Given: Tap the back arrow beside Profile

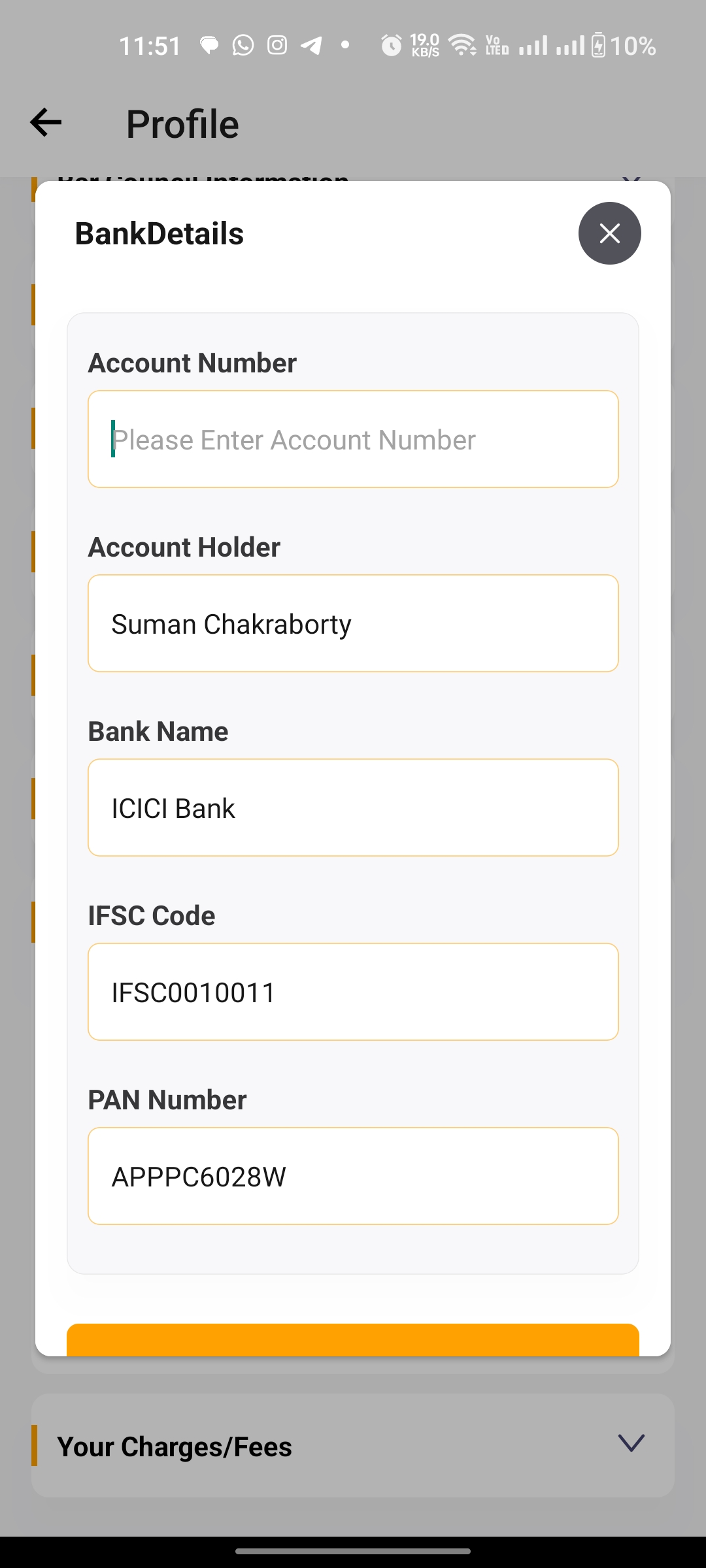Looking at the screenshot, I should click(x=46, y=123).
